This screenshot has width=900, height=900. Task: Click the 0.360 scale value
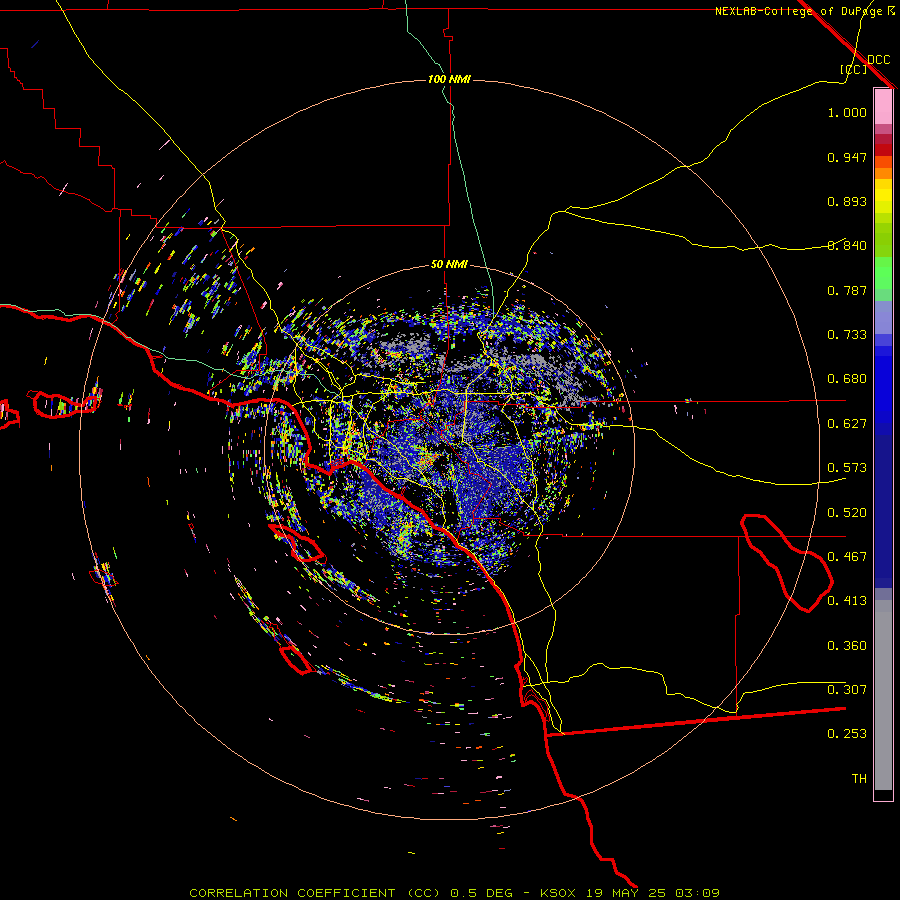(847, 646)
